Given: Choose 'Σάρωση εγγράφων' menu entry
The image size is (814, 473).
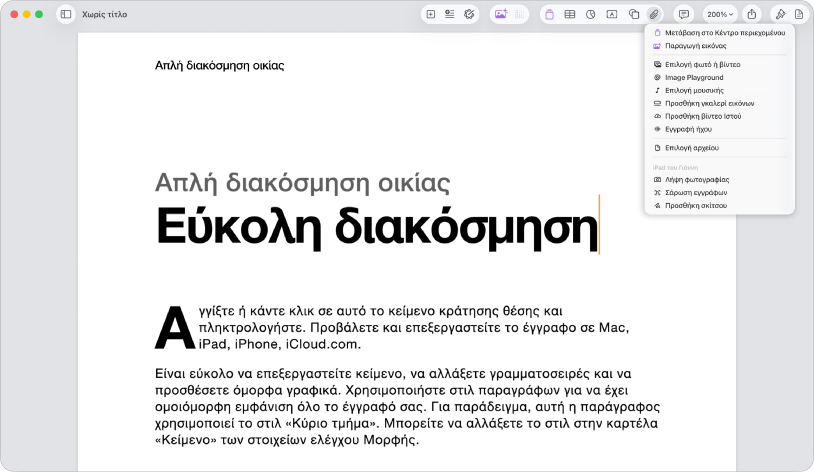Looking at the screenshot, I should click(x=720, y=193).
